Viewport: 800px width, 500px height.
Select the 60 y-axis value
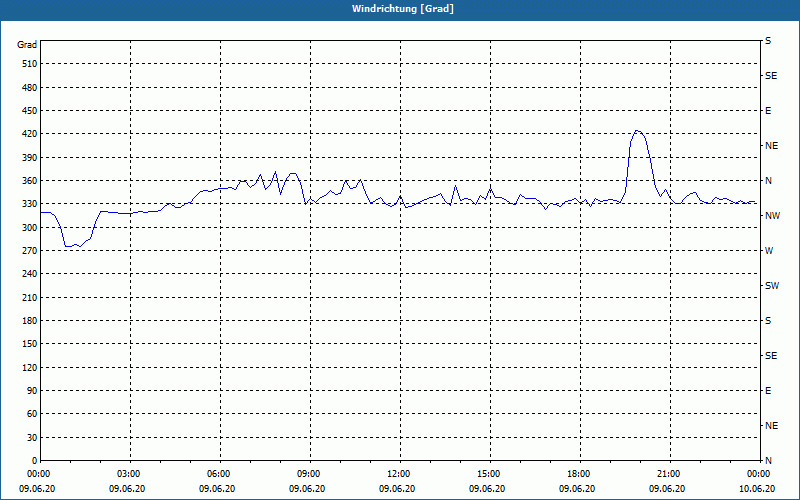click(x=32, y=414)
